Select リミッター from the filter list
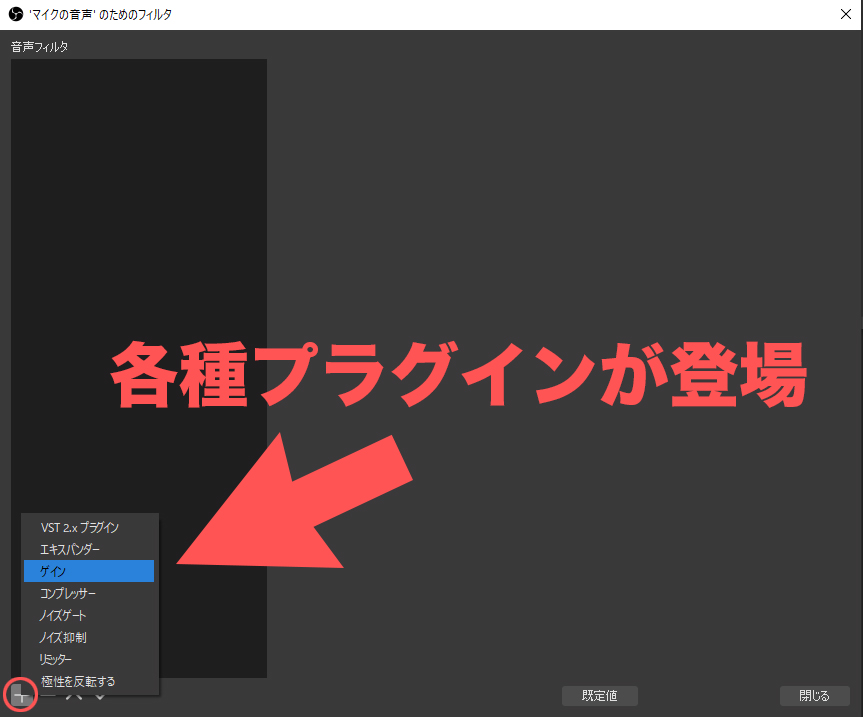 click(x=89, y=659)
